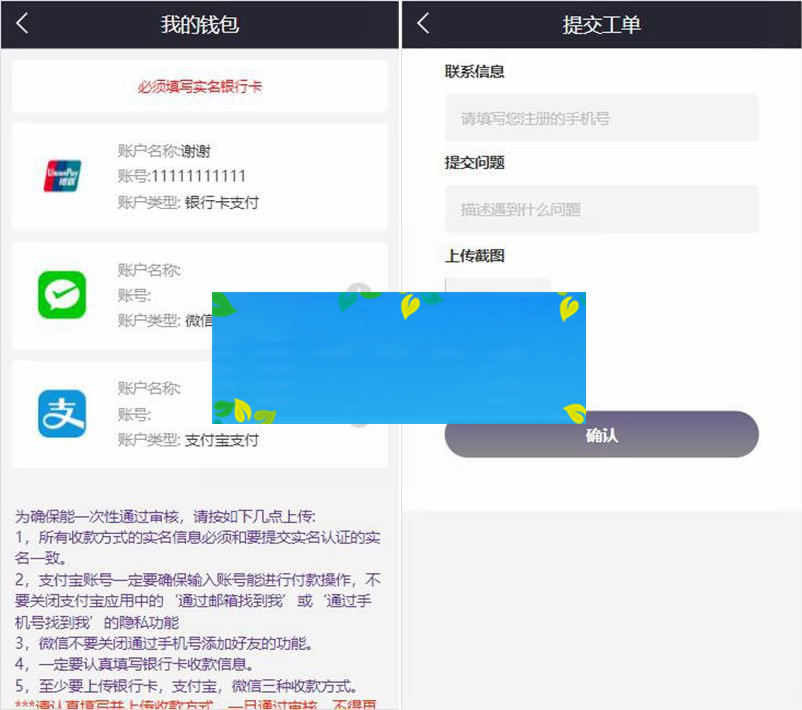The image size is (802, 710).
Task: Tap the back arrow on My Wallet page
Action: click(20, 24)
